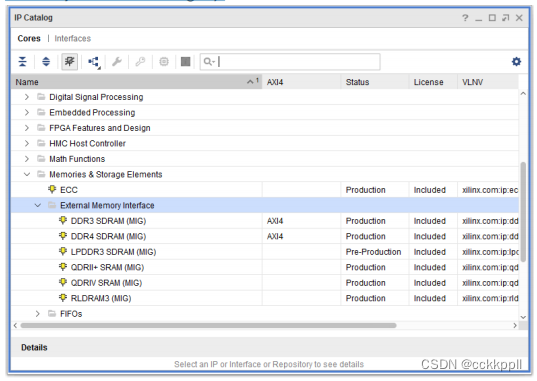Collapse External Memory Interface folder

pos(38,205)
